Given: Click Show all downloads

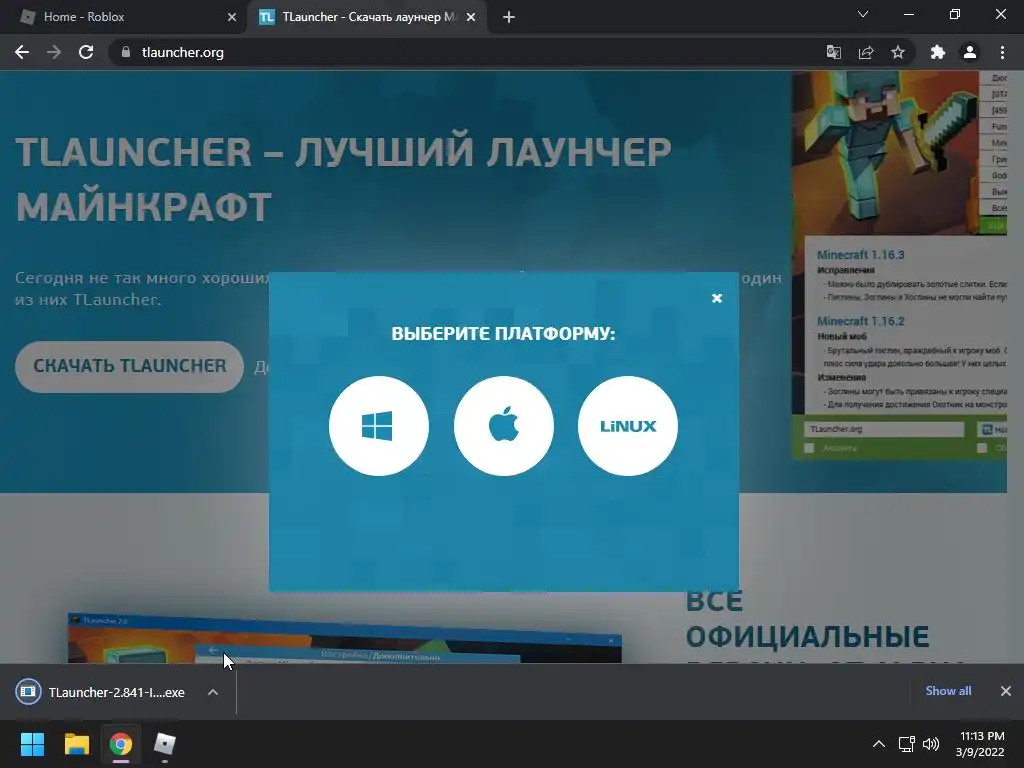Looking at the screenshot, I should (x=948, y=691).
